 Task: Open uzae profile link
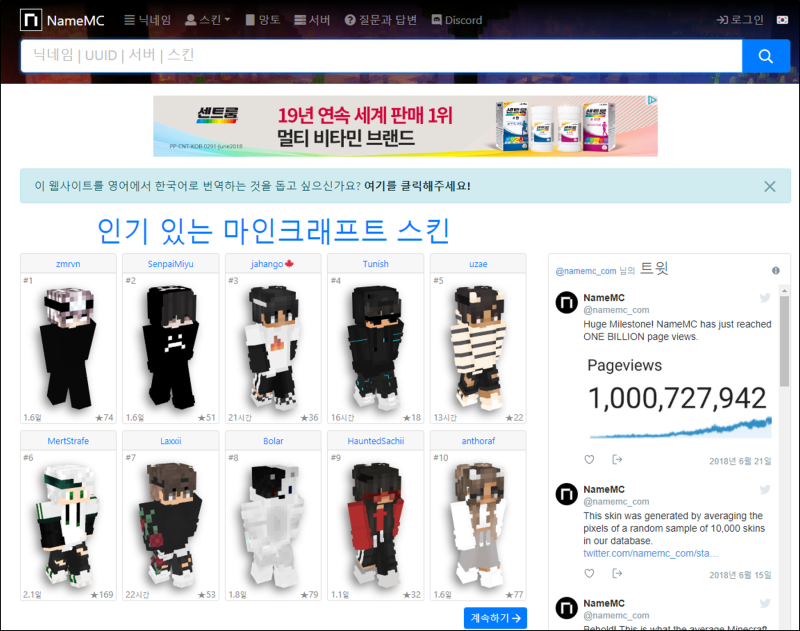[x=478, y=264]
